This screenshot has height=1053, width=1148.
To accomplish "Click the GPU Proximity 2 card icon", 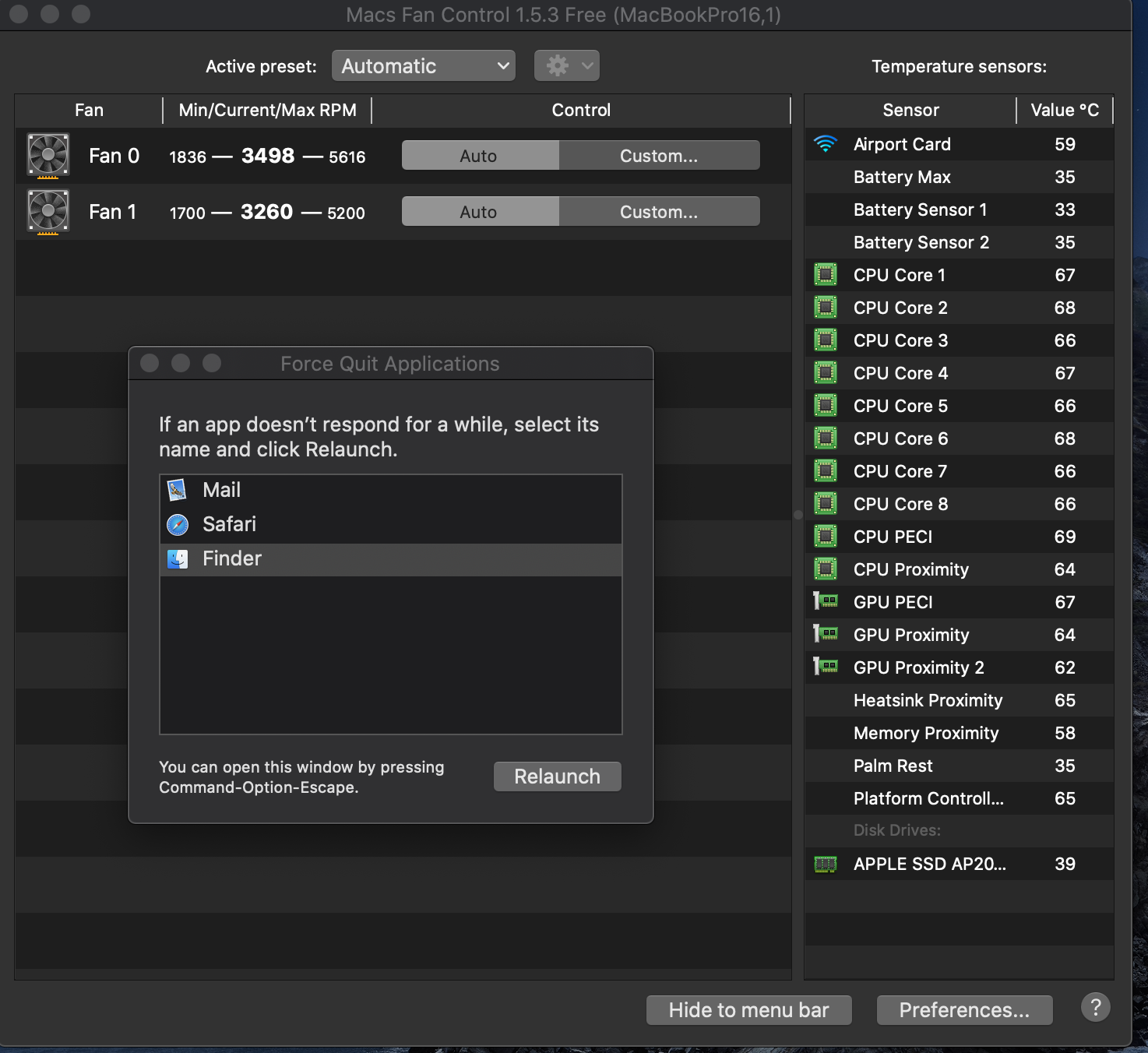I will pyautogui.click(x=826, y=667).
